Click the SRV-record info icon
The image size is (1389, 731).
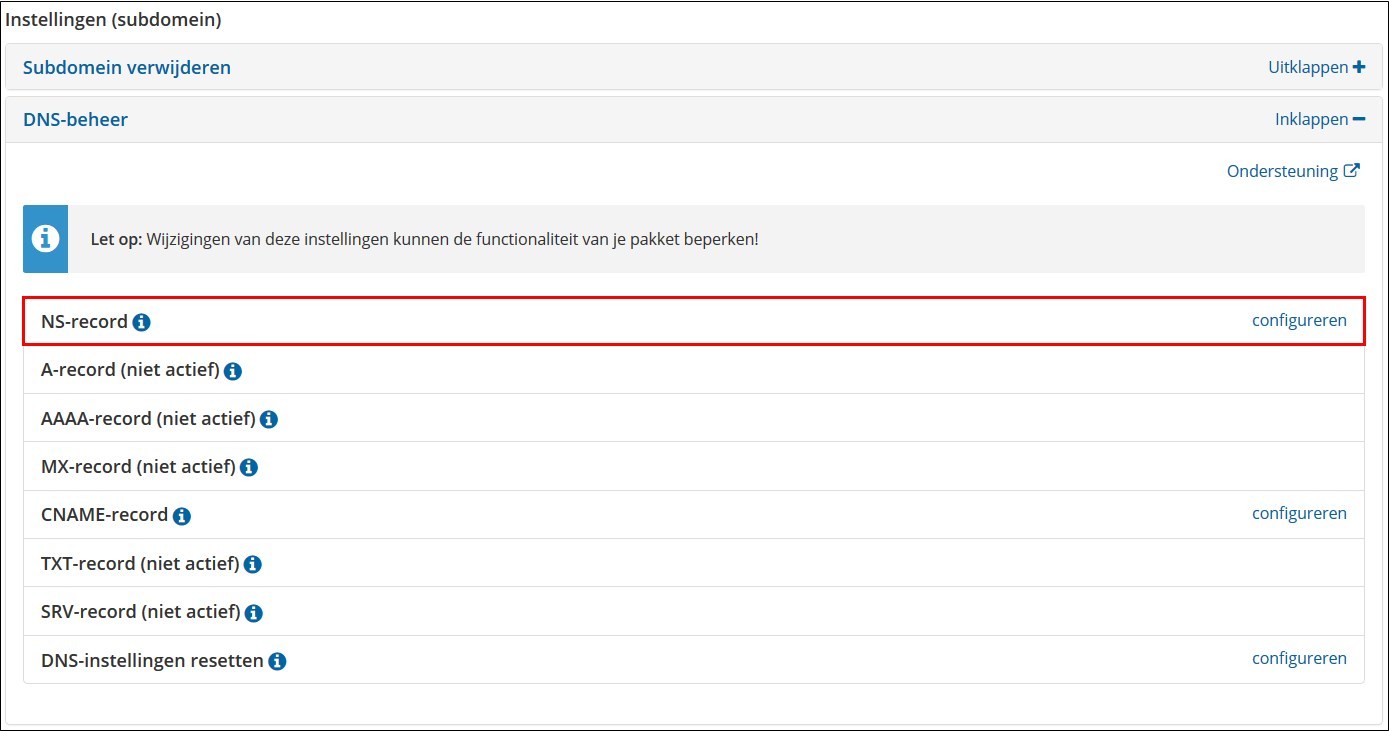coord(254,612)
